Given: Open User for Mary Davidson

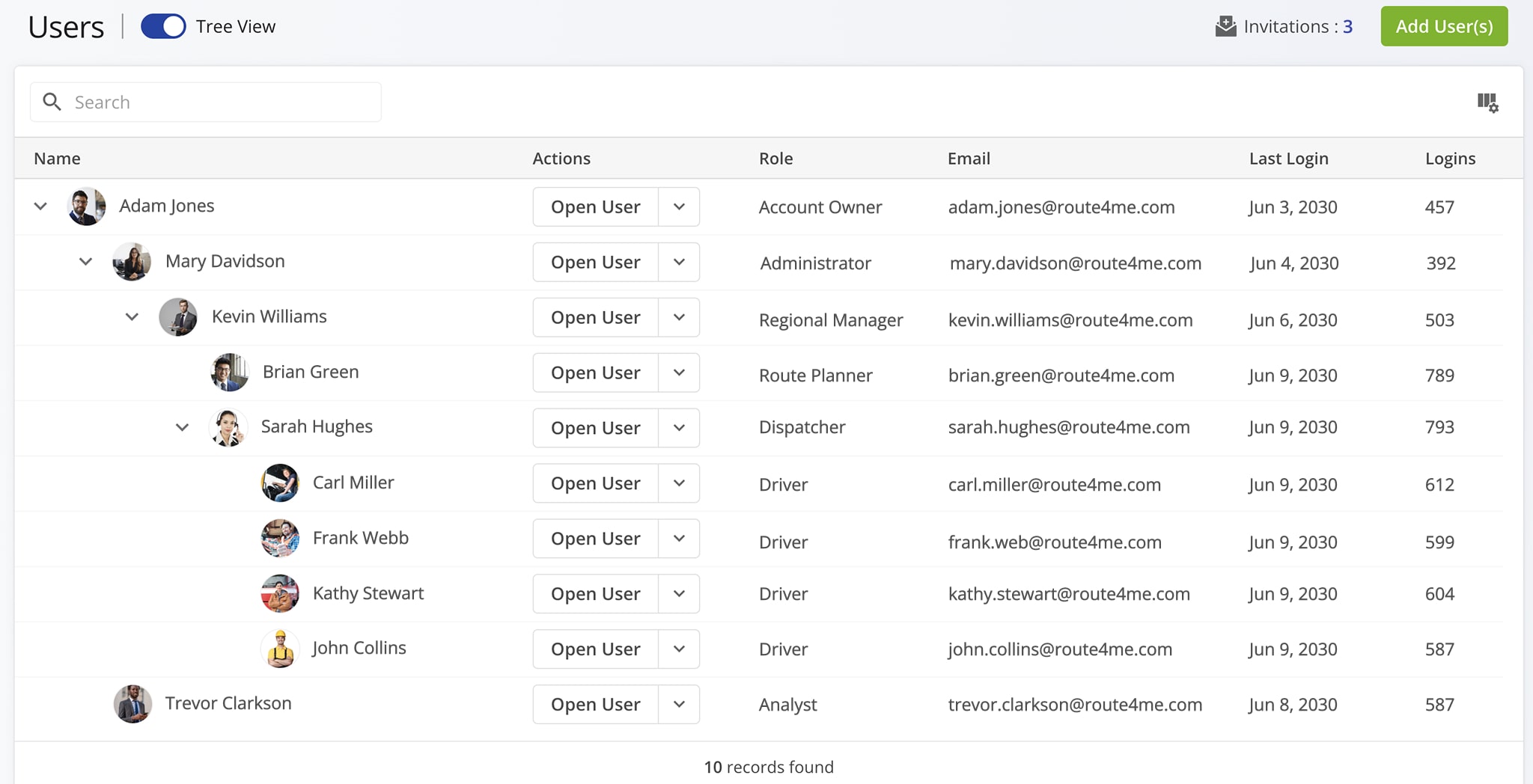Looking at the screenshot, I should pyautogui.click(x=596, y=262).
